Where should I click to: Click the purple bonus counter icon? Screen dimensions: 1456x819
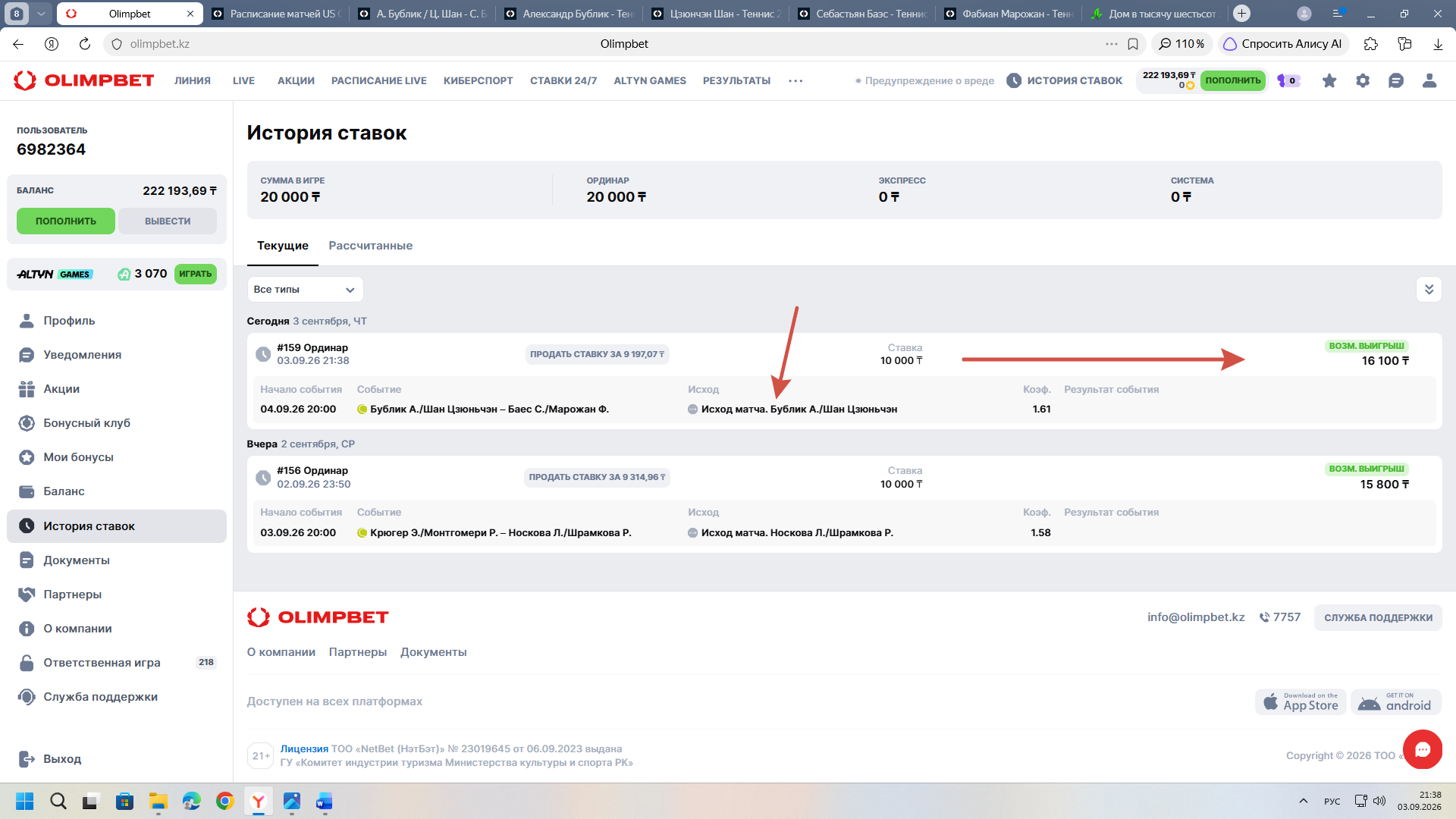(1288, 80)
